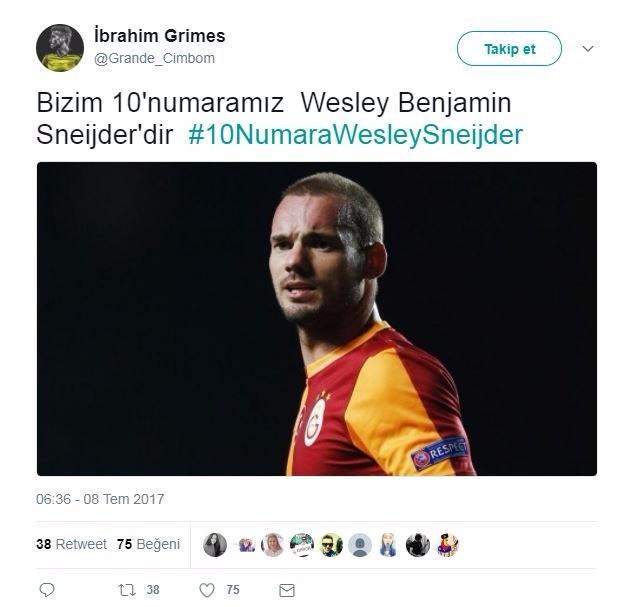
Task: Expand the tweet options chevron
Action: (x=588, y=49)
